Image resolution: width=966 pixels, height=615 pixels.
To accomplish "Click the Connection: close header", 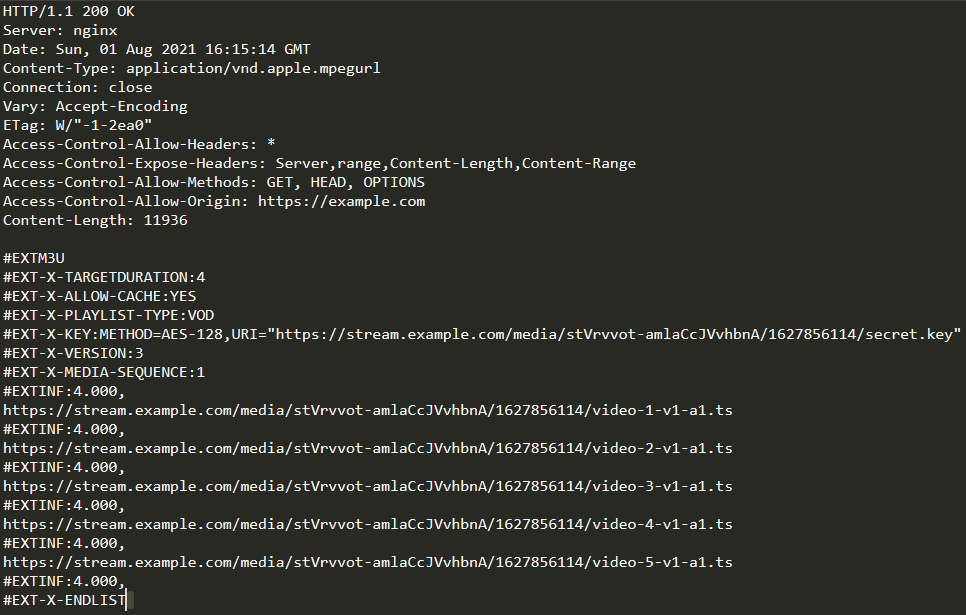I will pyautogui.click(x=78, y=88).
